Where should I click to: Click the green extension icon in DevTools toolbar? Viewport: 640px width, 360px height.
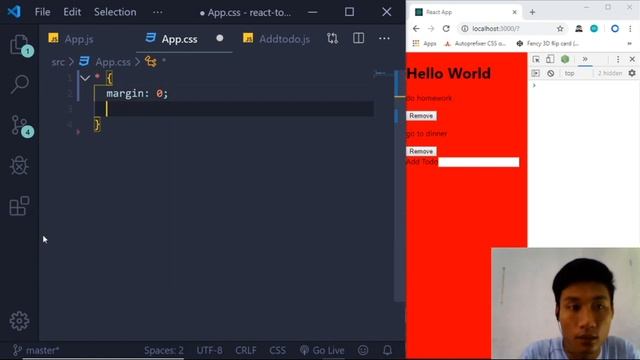click(x=565, y=60)
